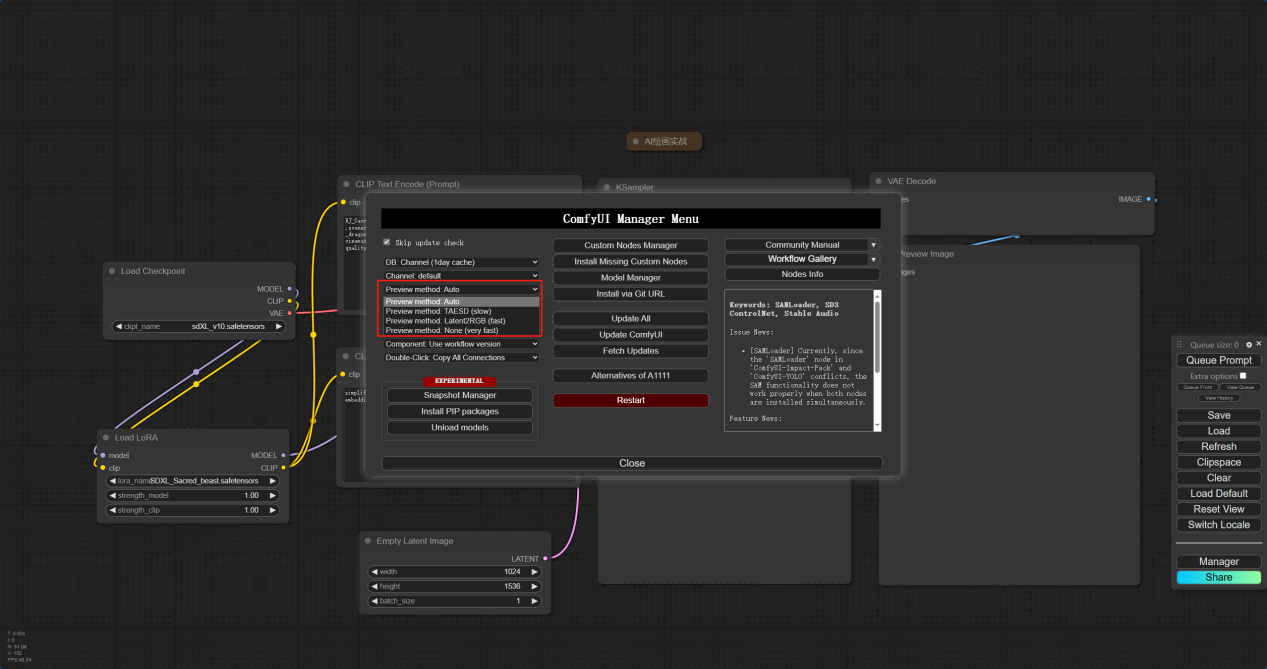1267x669 pixels.
Task: Click Install PIP packages
Action: [460, 411]
